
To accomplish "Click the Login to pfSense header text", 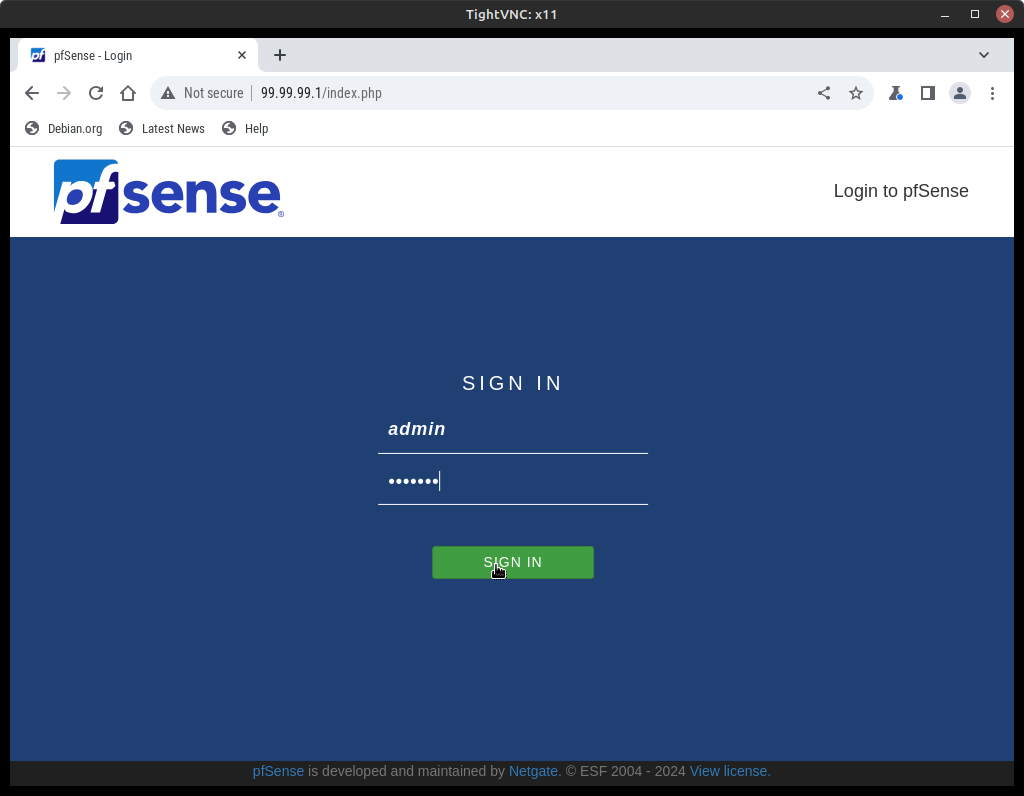I will tap(901, 191).
